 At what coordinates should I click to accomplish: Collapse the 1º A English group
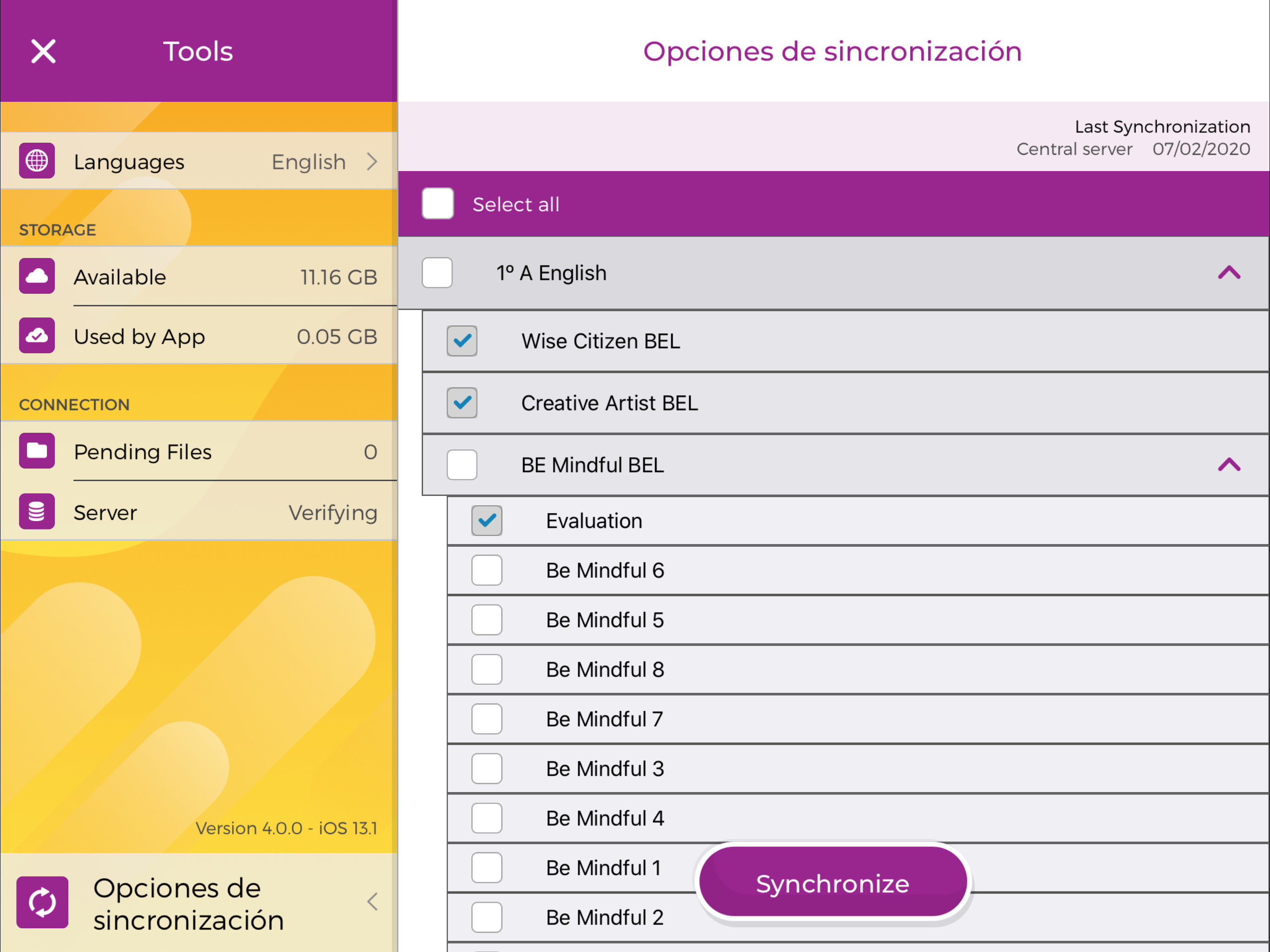(x=1229, y=272)
